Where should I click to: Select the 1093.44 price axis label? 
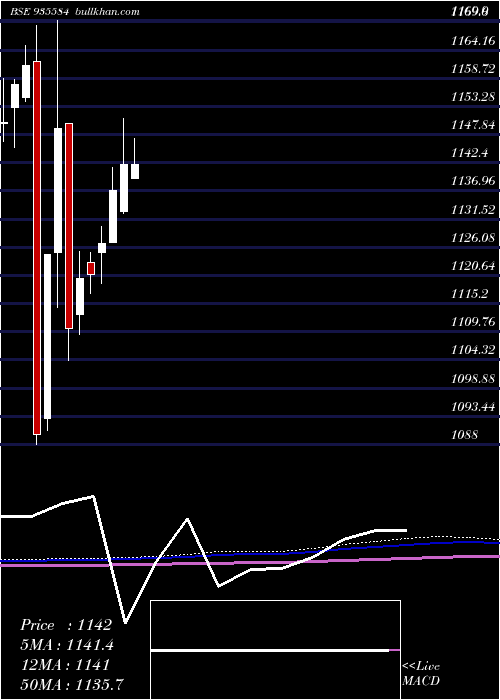tap(473, 407)
